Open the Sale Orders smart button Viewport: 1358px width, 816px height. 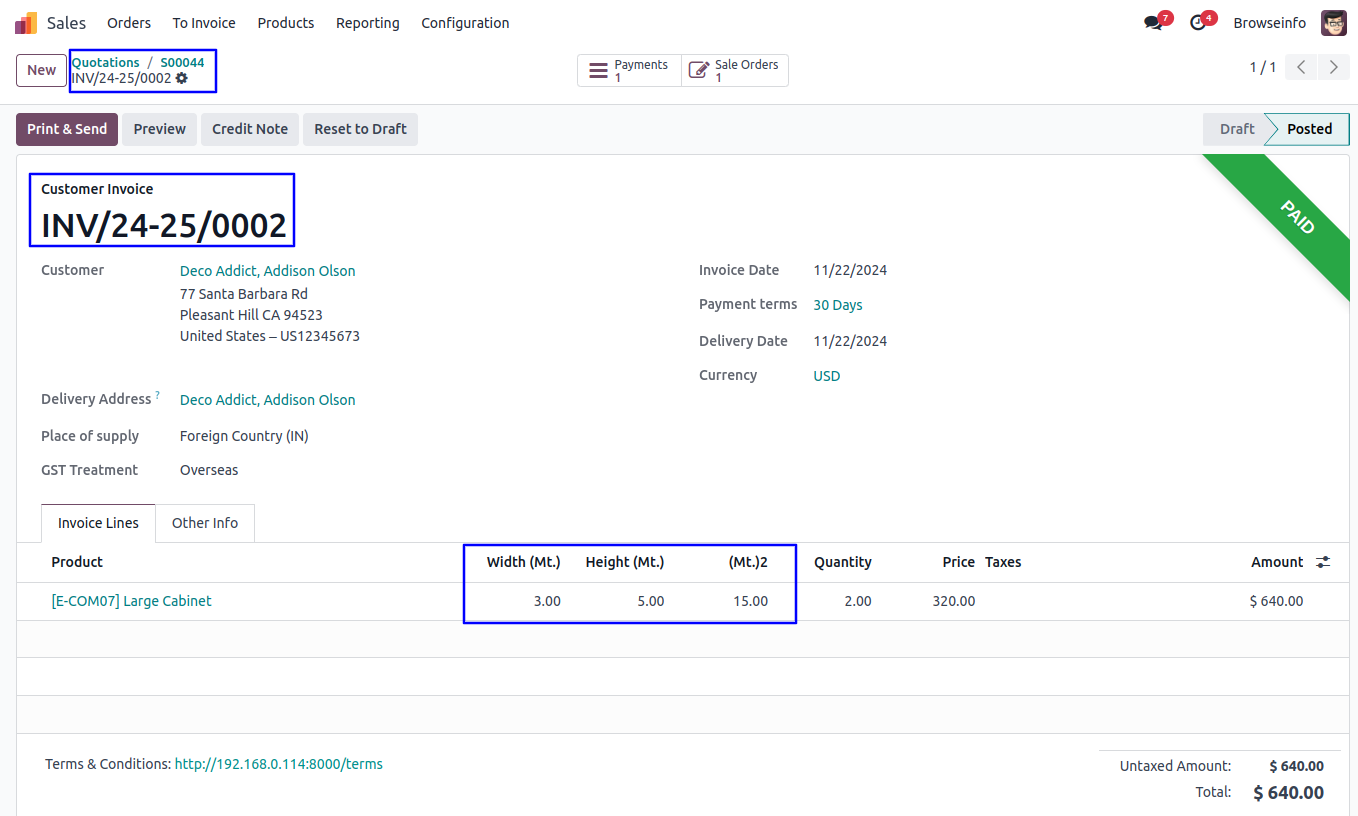click(x=735, y=70)
